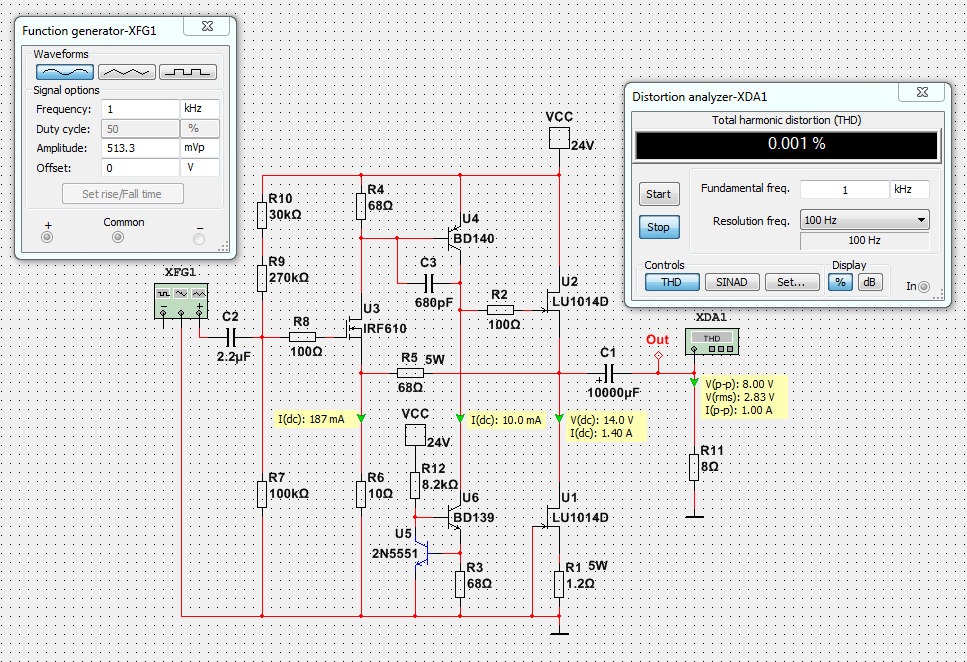The height and width of the screenshot is (662, 967).
Task: Select output capacitor C1 10000µF
Action: point(608,373)
